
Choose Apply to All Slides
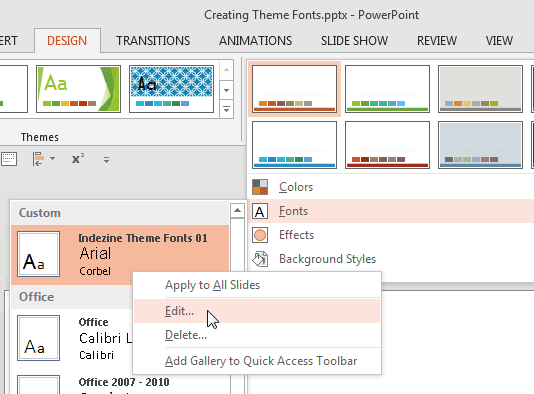click(x=257, y=285)
